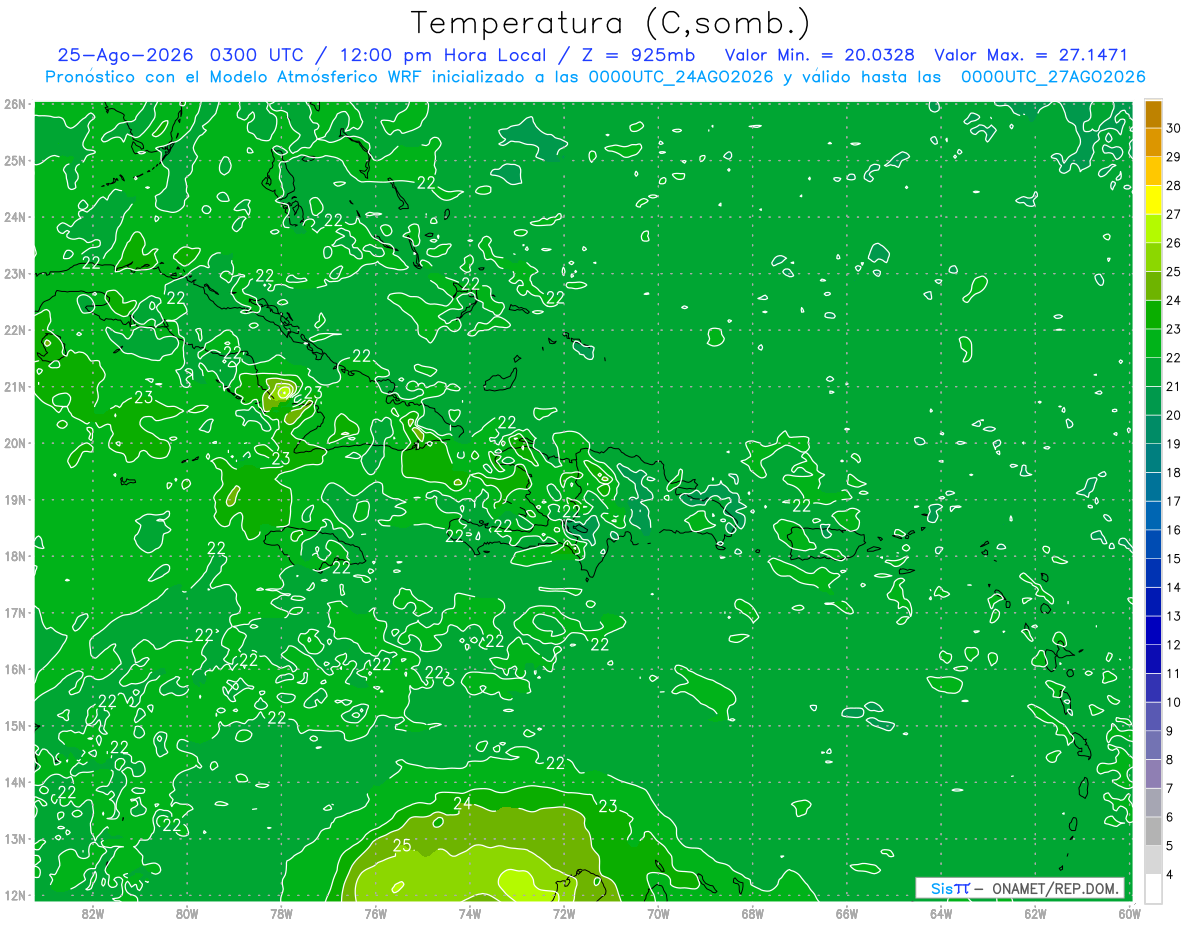Click the '15N' latitude axis label
Image resolution: width=1200 pixels, height=927 pixels.
point(14,725)
